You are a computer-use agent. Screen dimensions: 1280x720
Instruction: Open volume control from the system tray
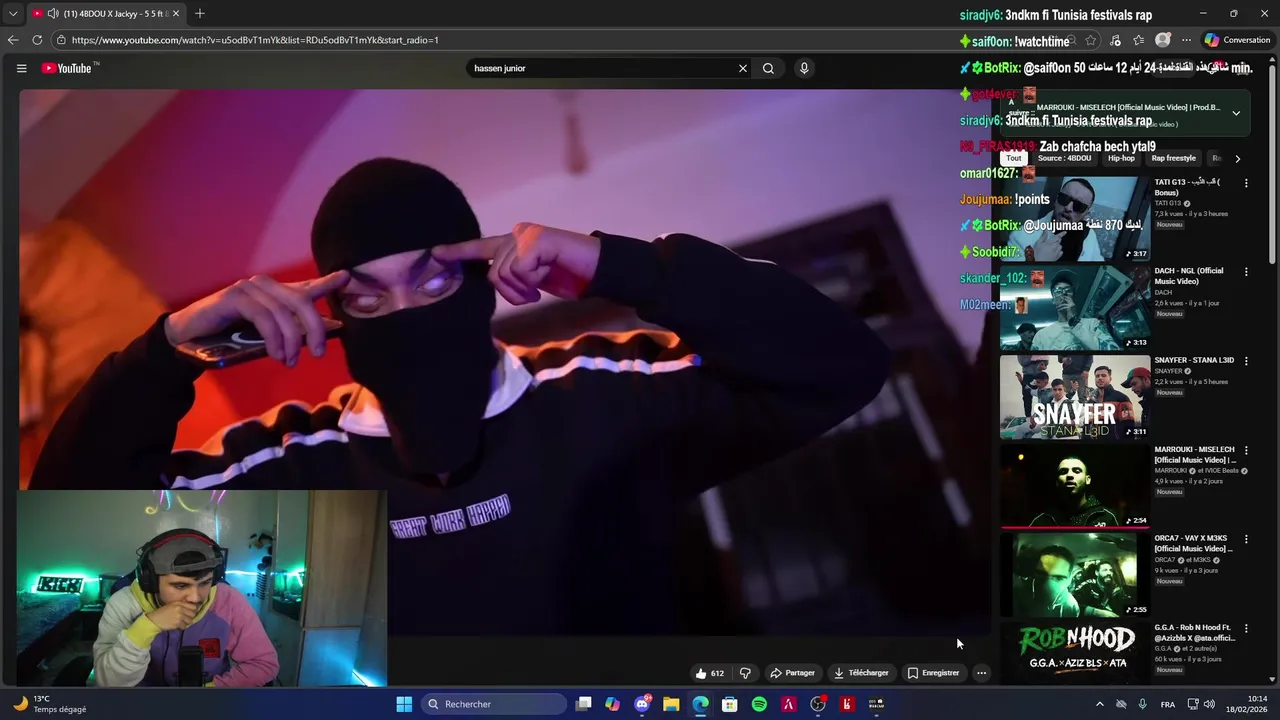1209,704
